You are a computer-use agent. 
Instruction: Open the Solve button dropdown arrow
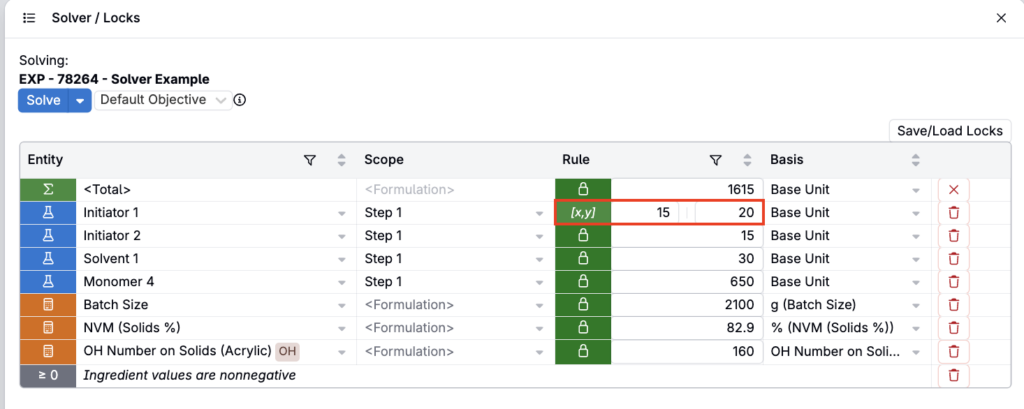80,101
